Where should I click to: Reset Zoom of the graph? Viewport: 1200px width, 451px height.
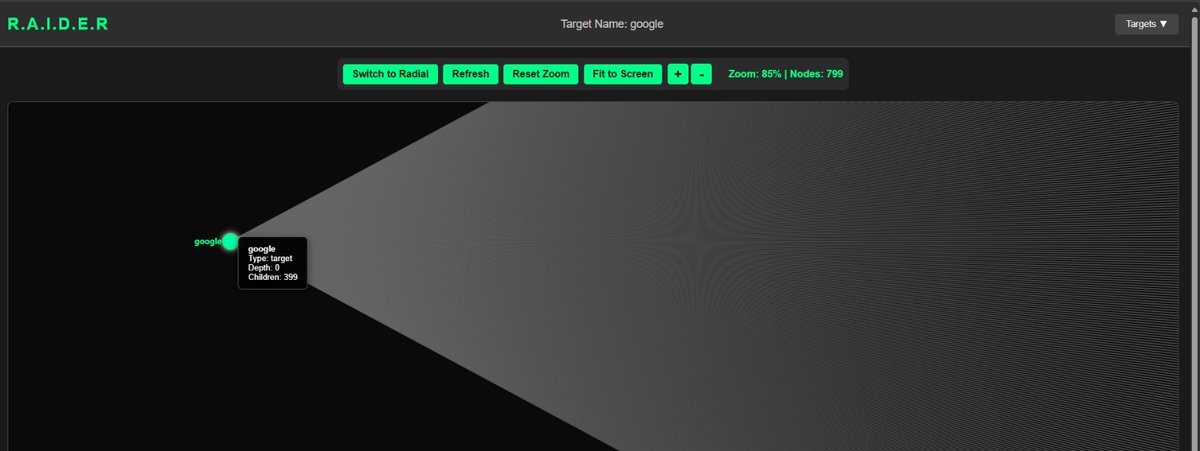point(541,74)
